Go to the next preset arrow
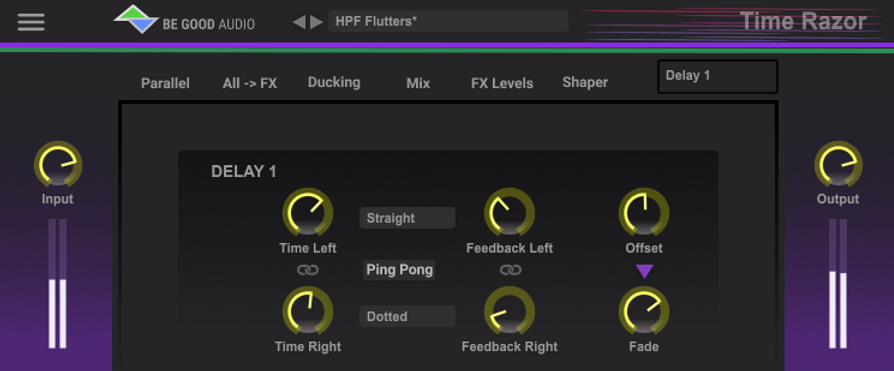The width and height of the screenshot is (894, 371). pos(316,22)
